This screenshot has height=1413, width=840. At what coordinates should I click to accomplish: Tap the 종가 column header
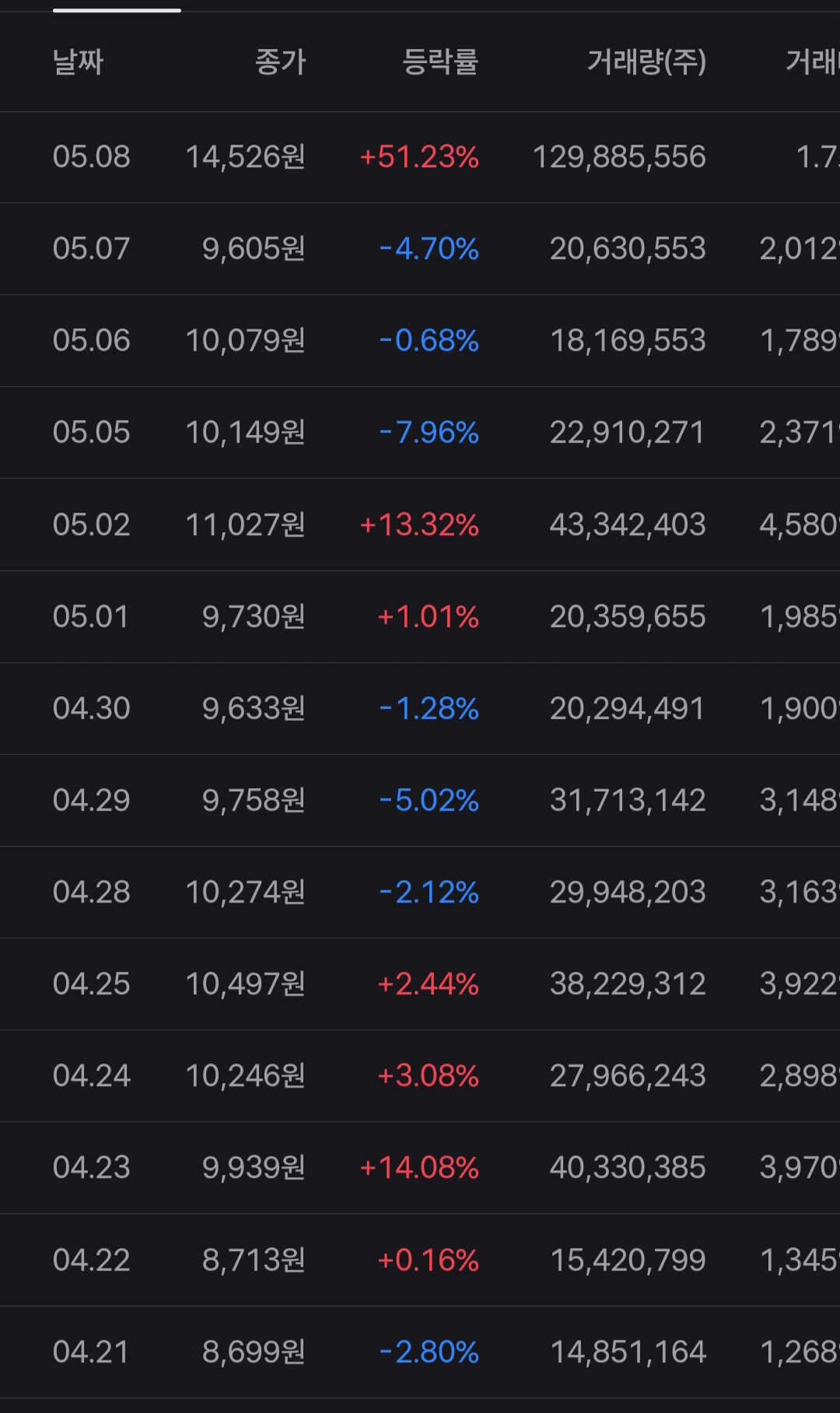(x=281, y=61)
